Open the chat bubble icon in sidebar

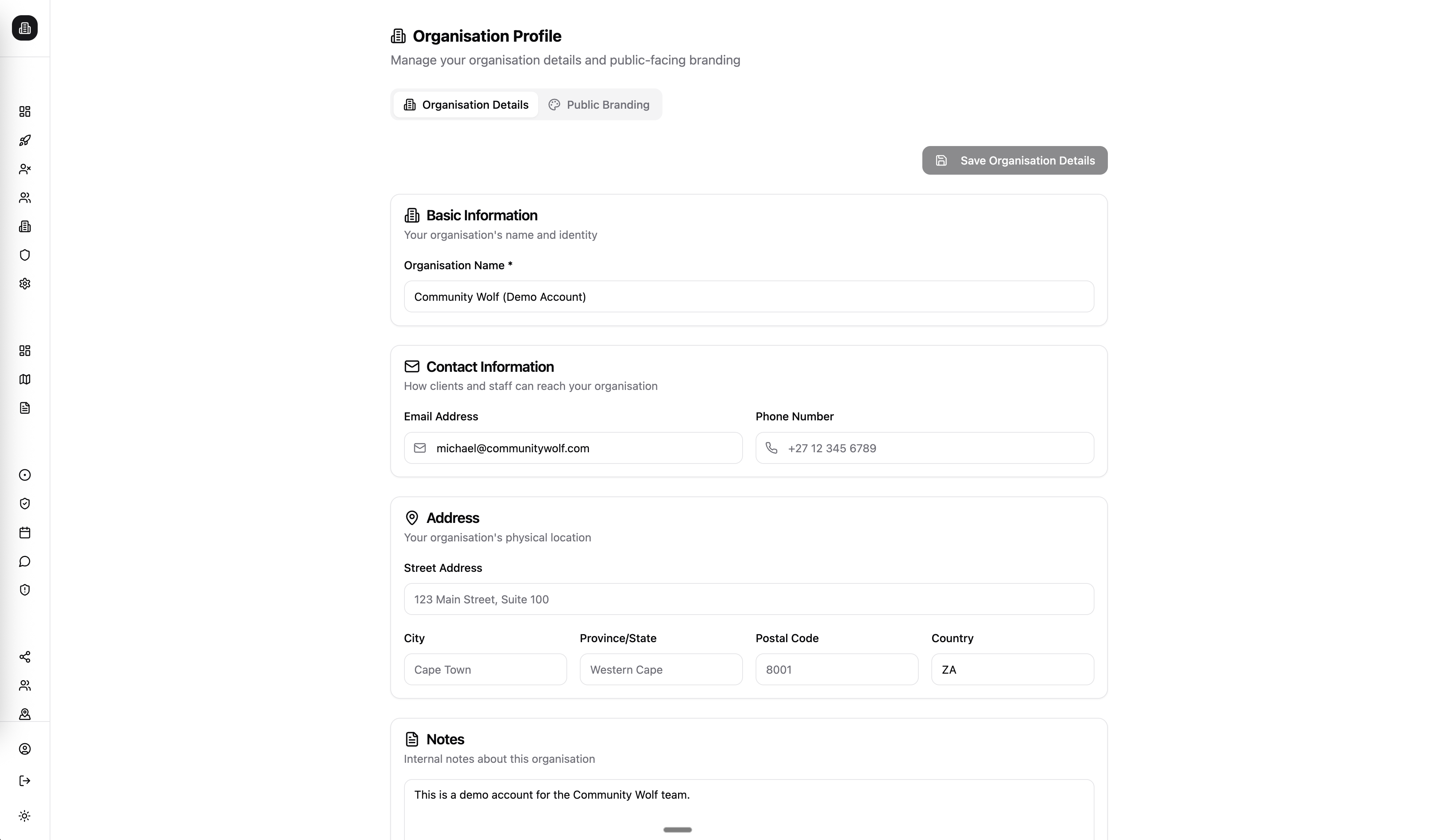pyautogui.click(x=25, y=561)
